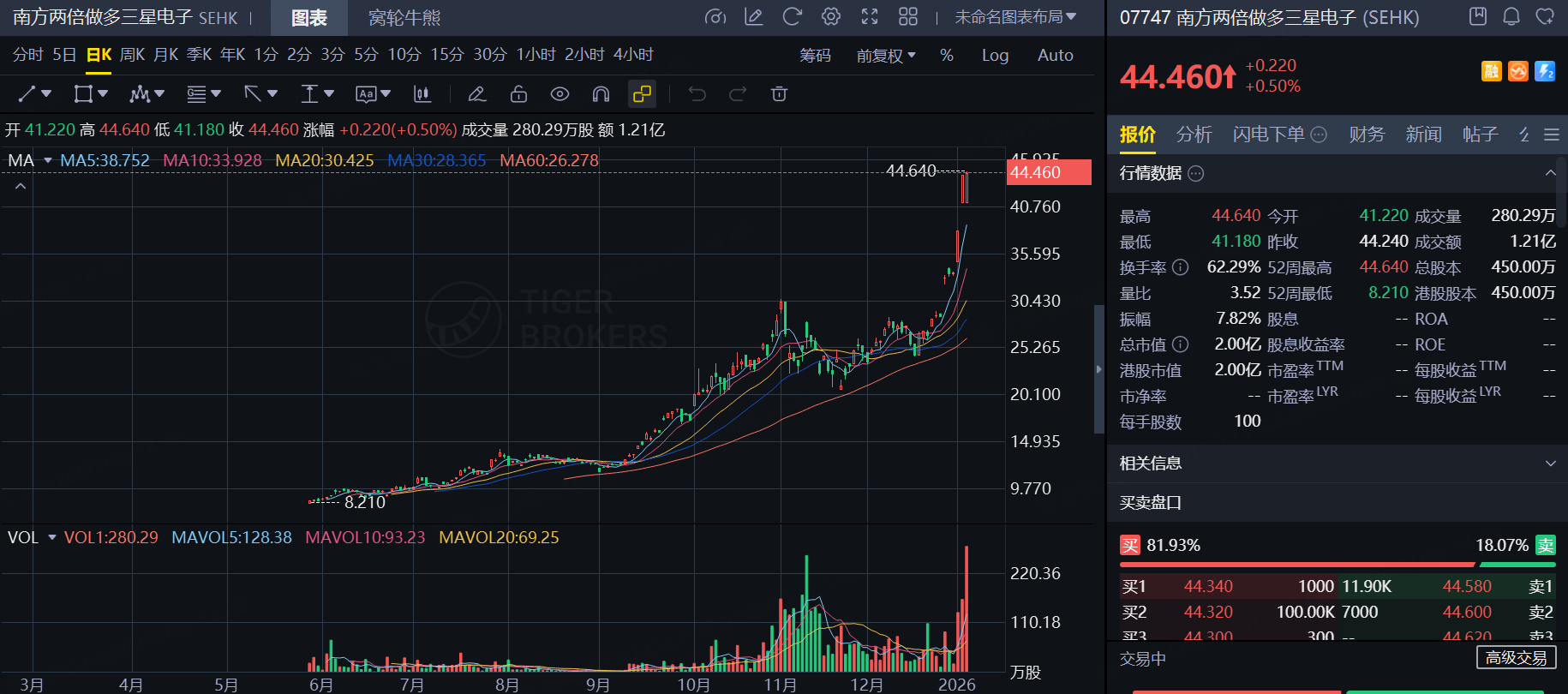Select the arrow annotation tool

(x=253, y=93)
